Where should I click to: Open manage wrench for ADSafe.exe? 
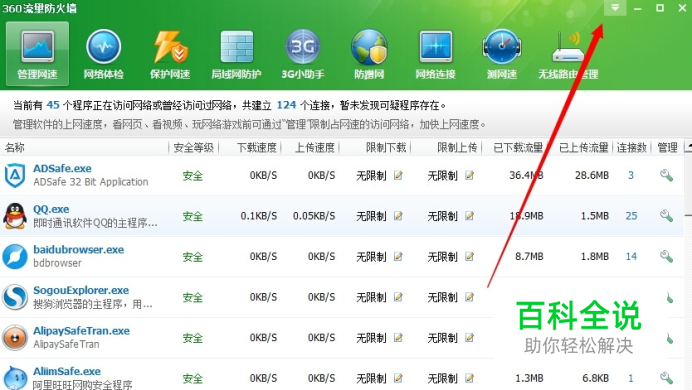666,175
